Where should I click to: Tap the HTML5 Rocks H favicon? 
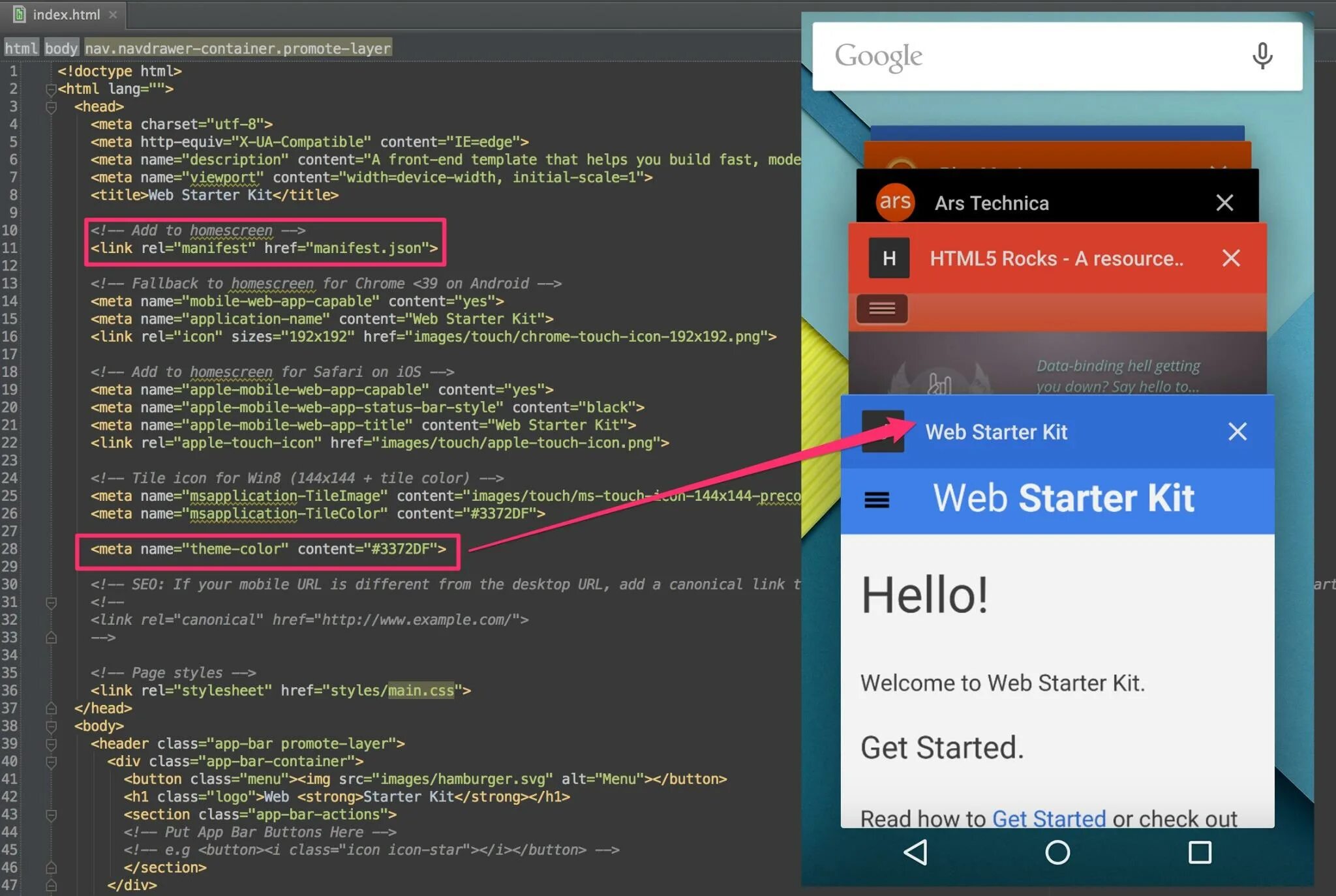(889, 258)
